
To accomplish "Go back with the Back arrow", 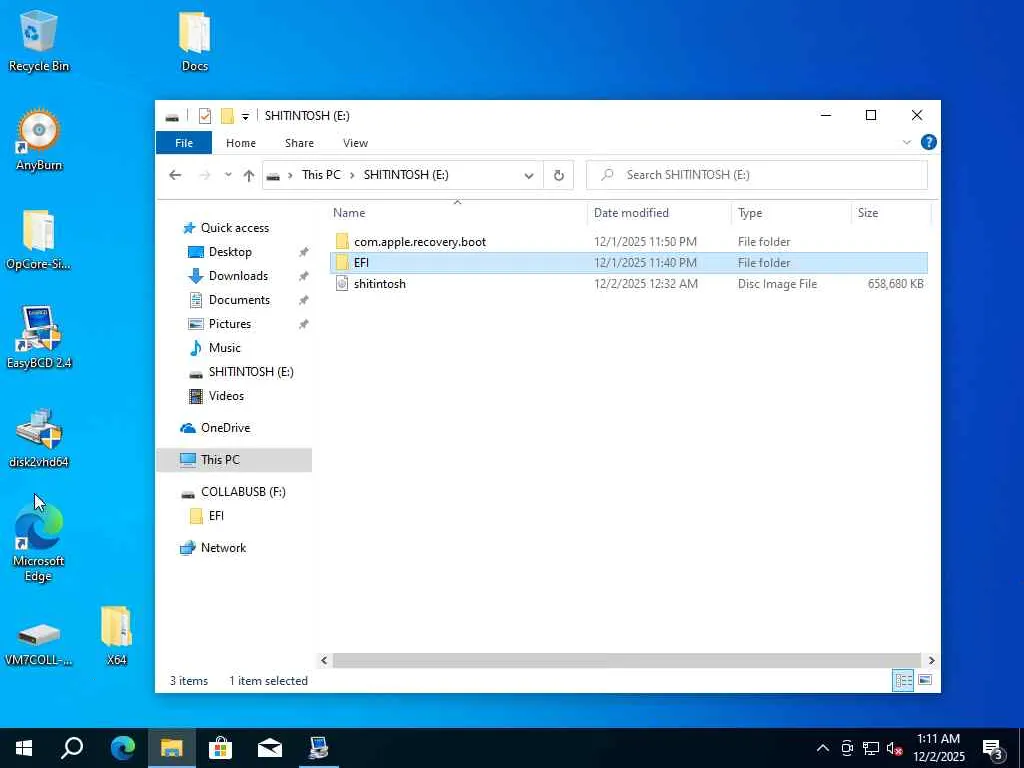I will [175, 175].
